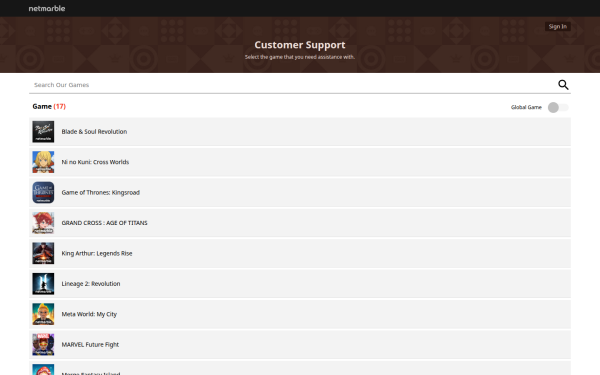Click the Global Game label
Image resolution: width=600 pixels, height=375 pixels.
tap(526, 108)
